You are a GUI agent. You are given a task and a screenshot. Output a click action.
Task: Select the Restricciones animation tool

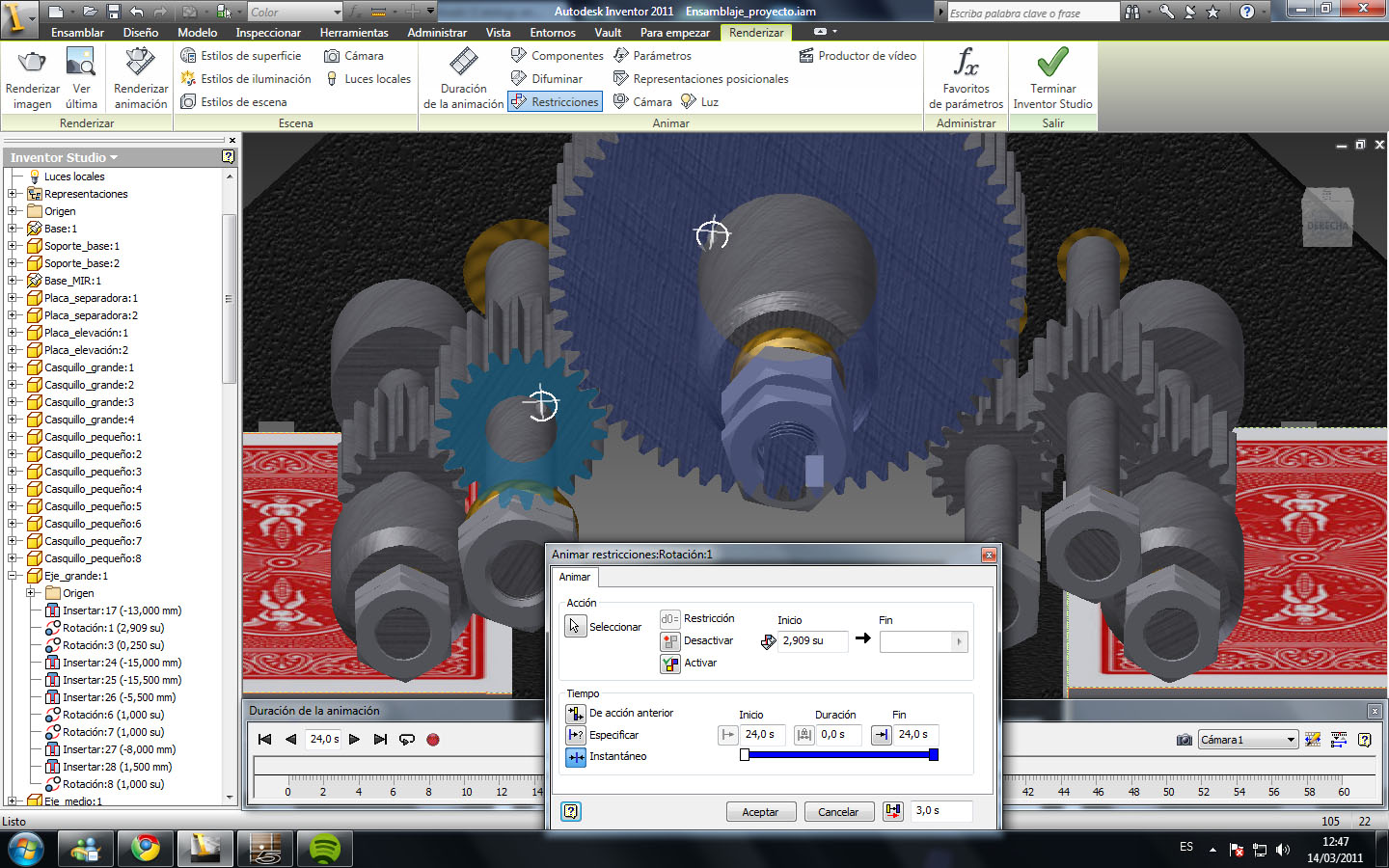[x=556, y=102]
